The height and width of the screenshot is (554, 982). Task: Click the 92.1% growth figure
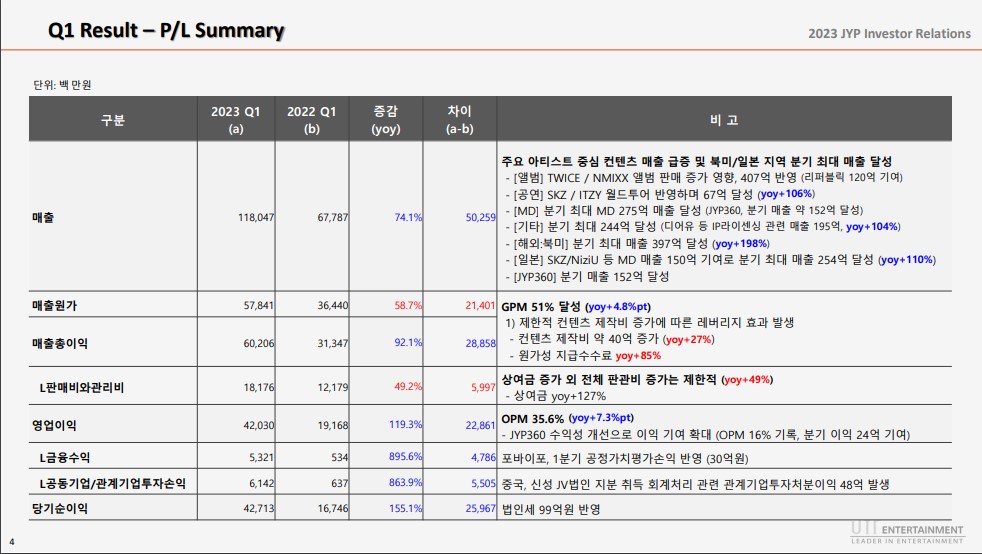tap(408, 342)
